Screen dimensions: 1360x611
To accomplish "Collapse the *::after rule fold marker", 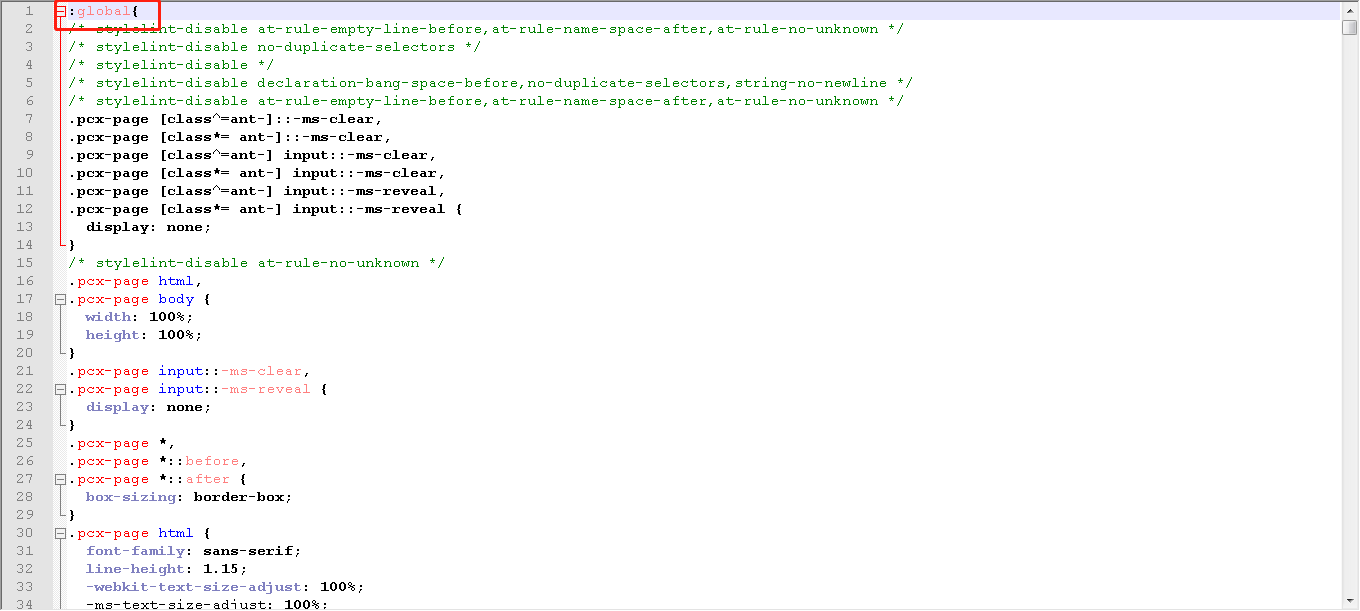I will tap(61, 479).
